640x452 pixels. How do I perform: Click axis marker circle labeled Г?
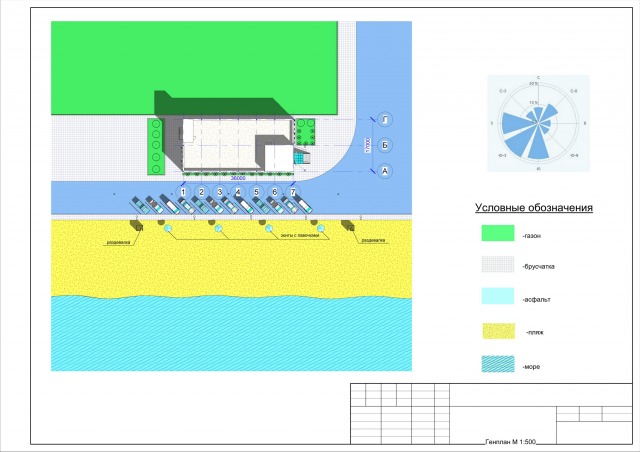click(x=384, y=120)
